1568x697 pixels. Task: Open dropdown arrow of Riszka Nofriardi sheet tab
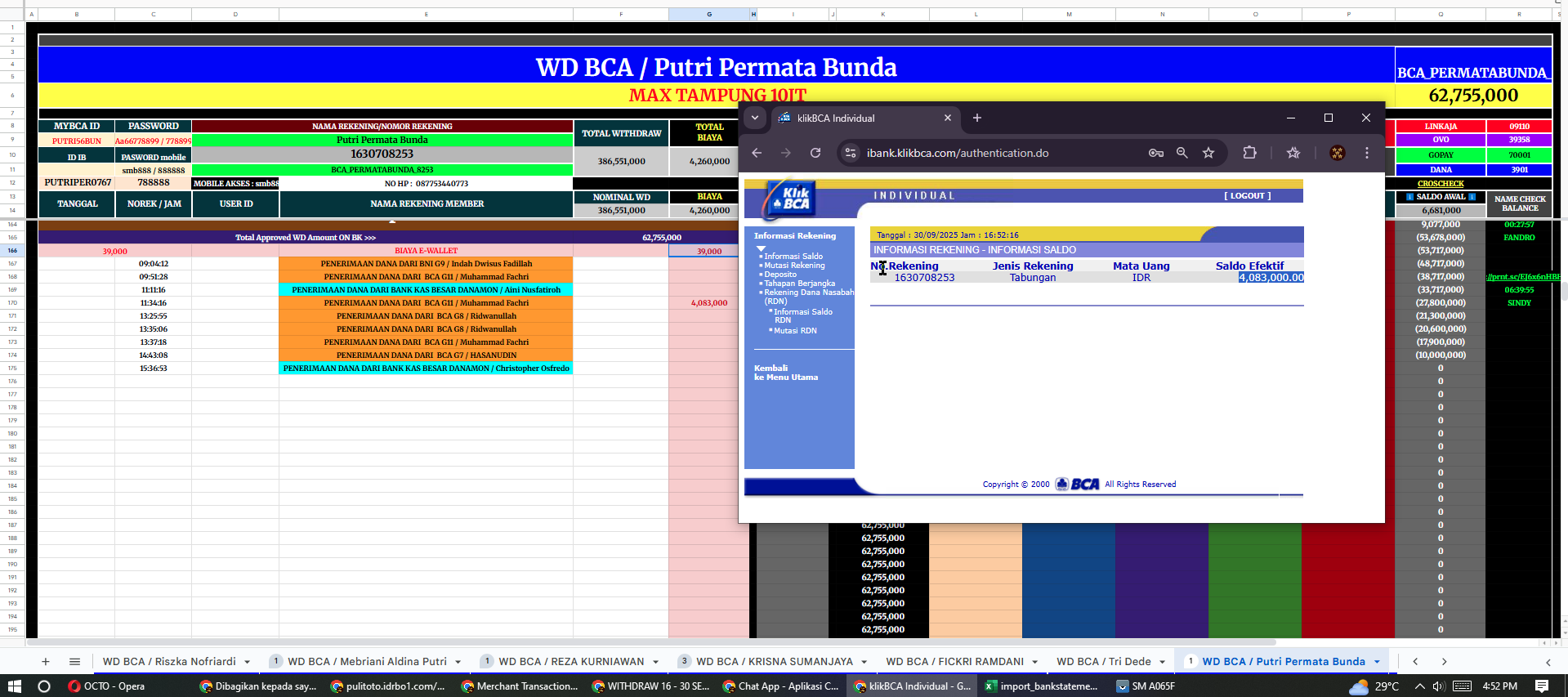pyautogui.click(x=247, y=662)
